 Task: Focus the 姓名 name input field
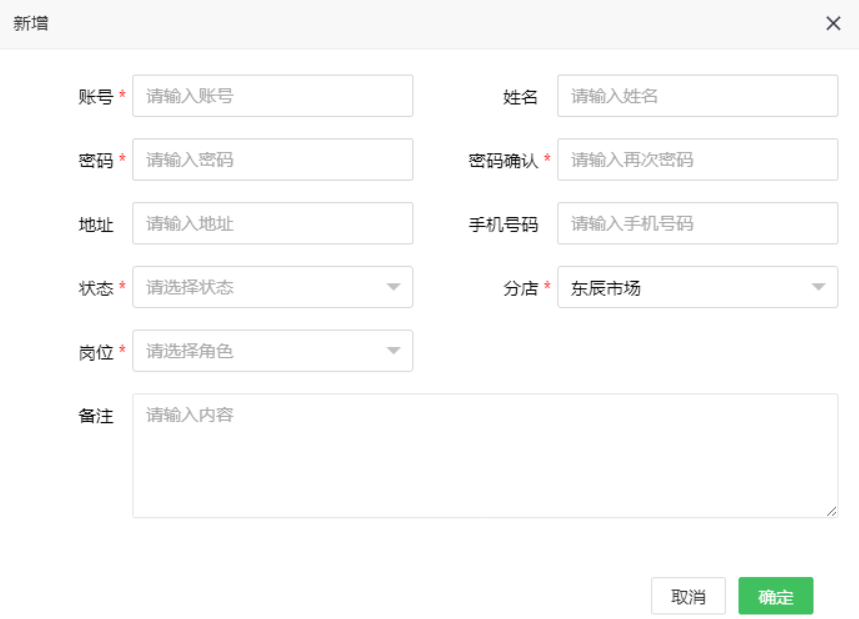tap(697, 95)
